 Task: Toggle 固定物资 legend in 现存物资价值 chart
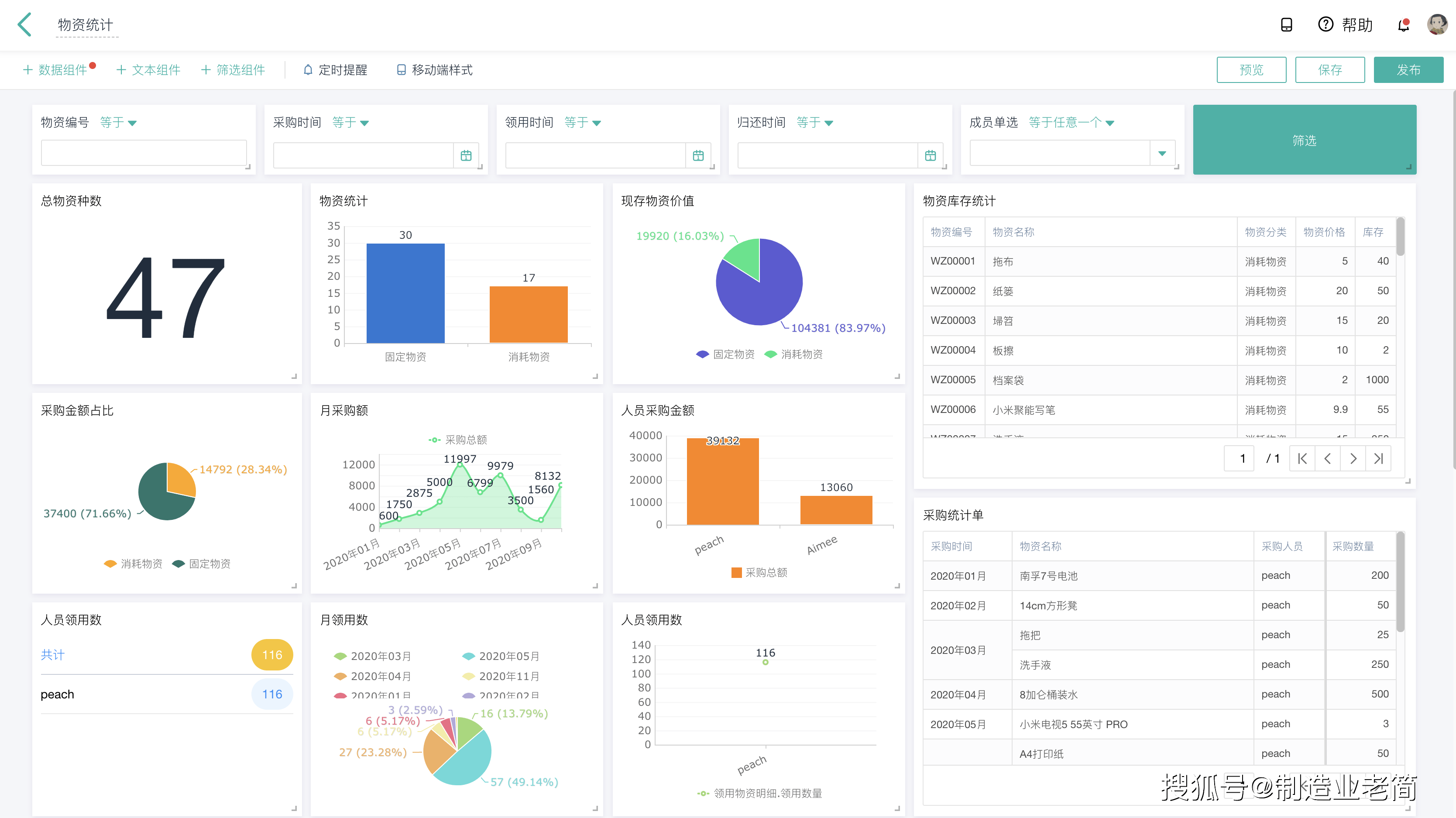(x=725, y=354)
